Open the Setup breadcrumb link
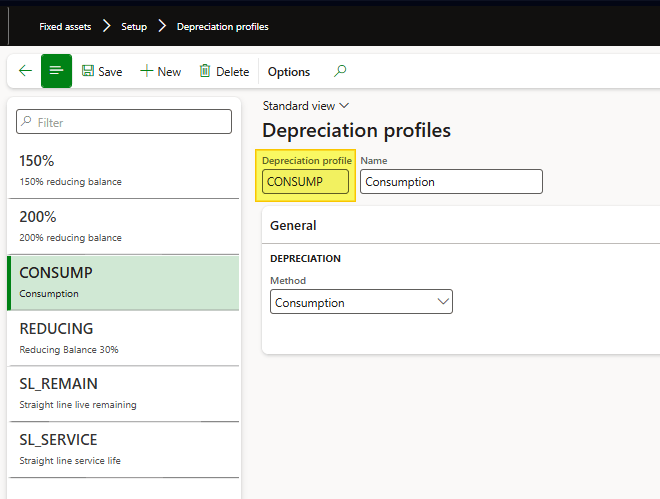 134,27
